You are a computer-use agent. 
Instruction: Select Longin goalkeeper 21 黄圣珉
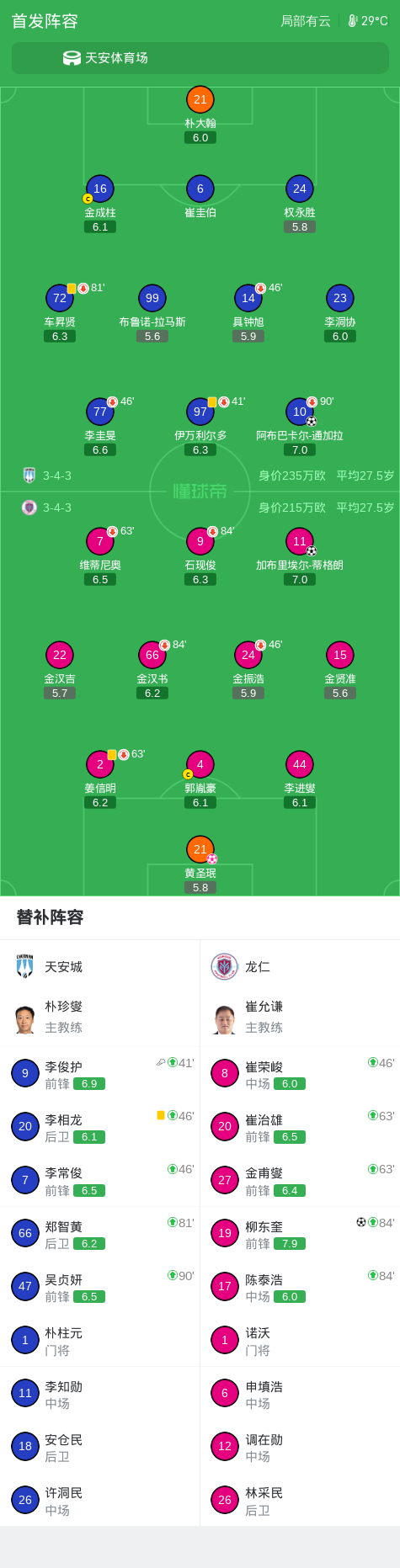pyautogui.click(x=200, y=849)
